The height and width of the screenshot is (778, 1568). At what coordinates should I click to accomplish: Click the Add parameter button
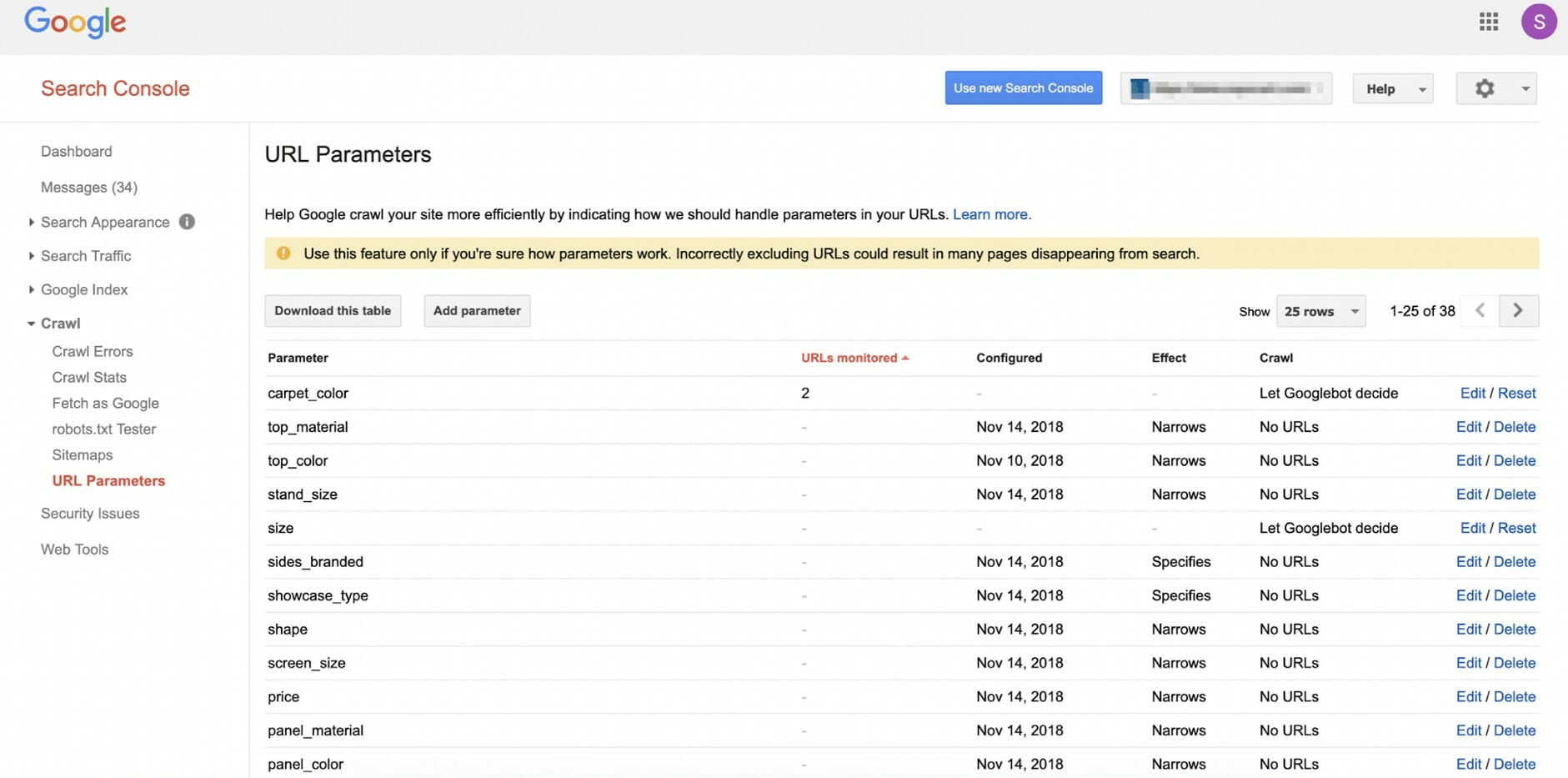tap(477, 311)
